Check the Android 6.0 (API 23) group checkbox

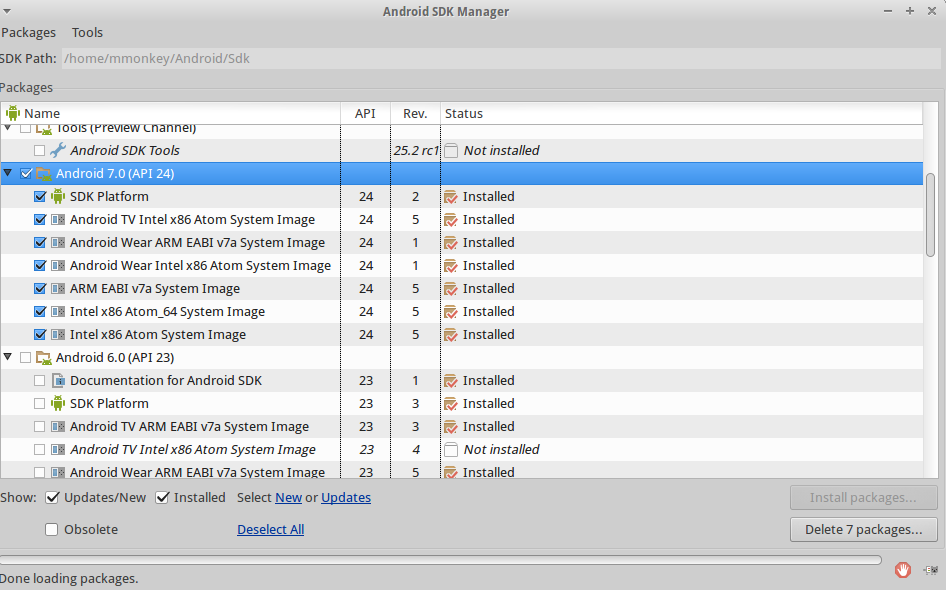click(25, 358)
